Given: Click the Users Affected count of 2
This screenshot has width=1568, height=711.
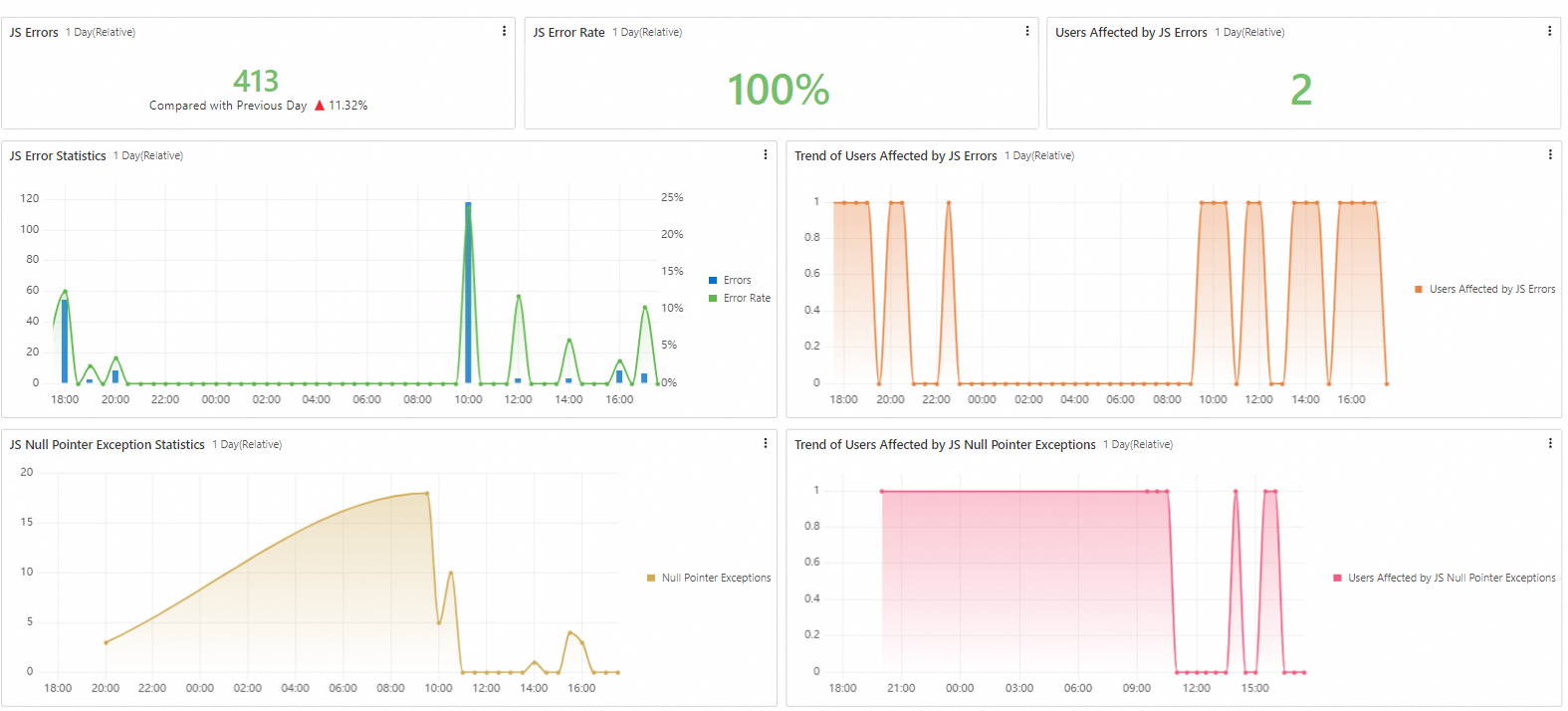Looking at the screenshot, I should [x=1301, y=90].
